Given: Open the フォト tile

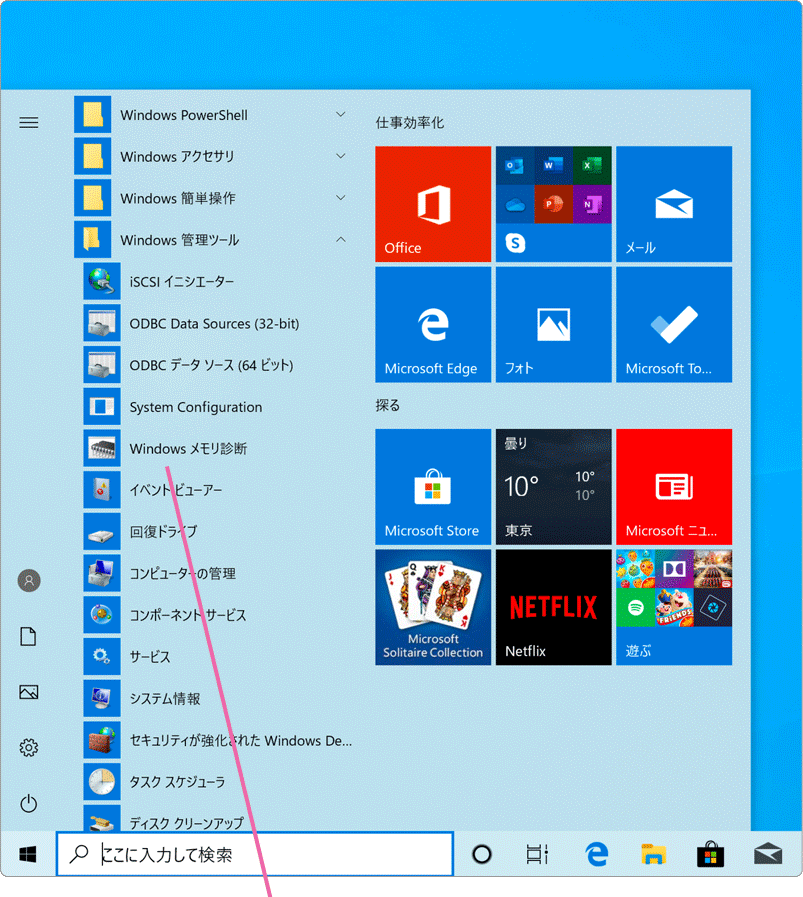Looking at the screenshot, I should [554, 324].
